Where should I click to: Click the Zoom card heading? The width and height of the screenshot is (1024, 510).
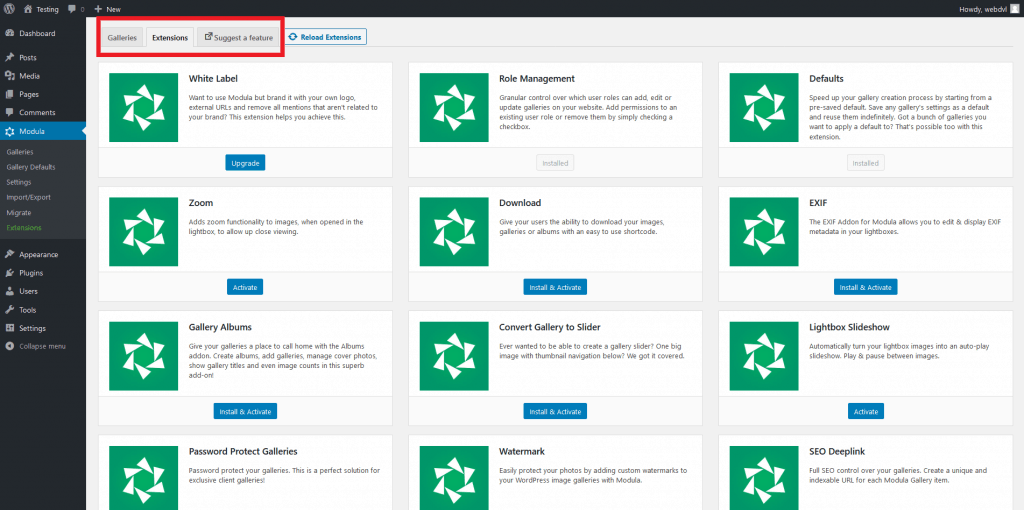tap(201, 203)
